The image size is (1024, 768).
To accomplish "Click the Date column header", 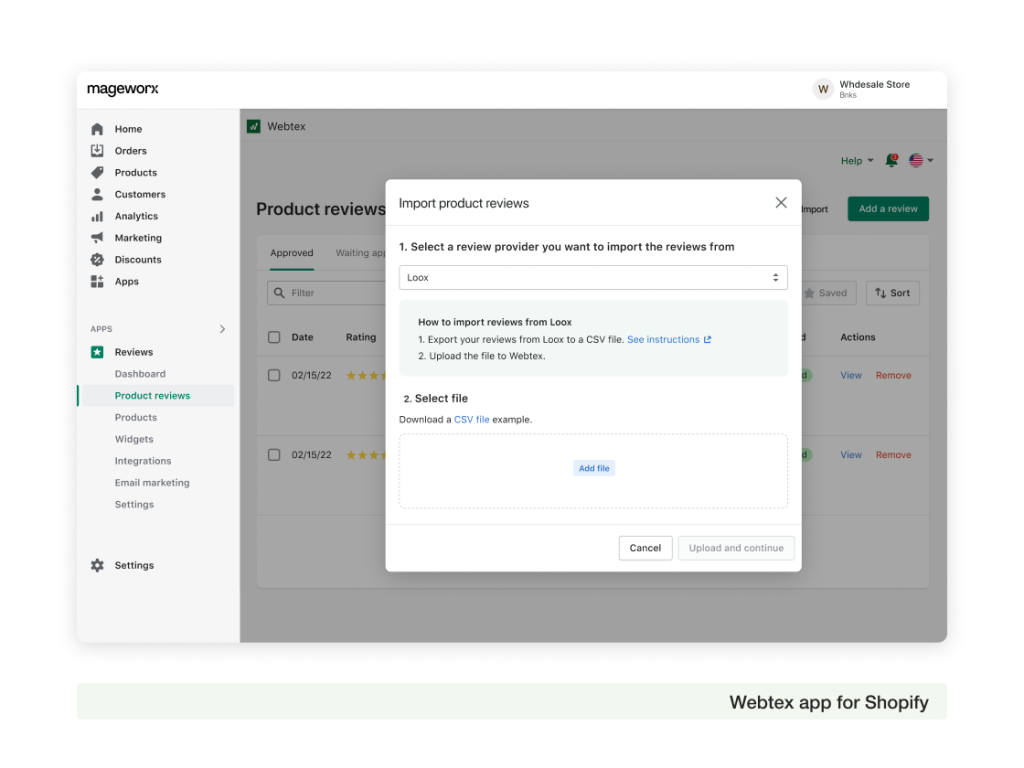I will point(302,337).
